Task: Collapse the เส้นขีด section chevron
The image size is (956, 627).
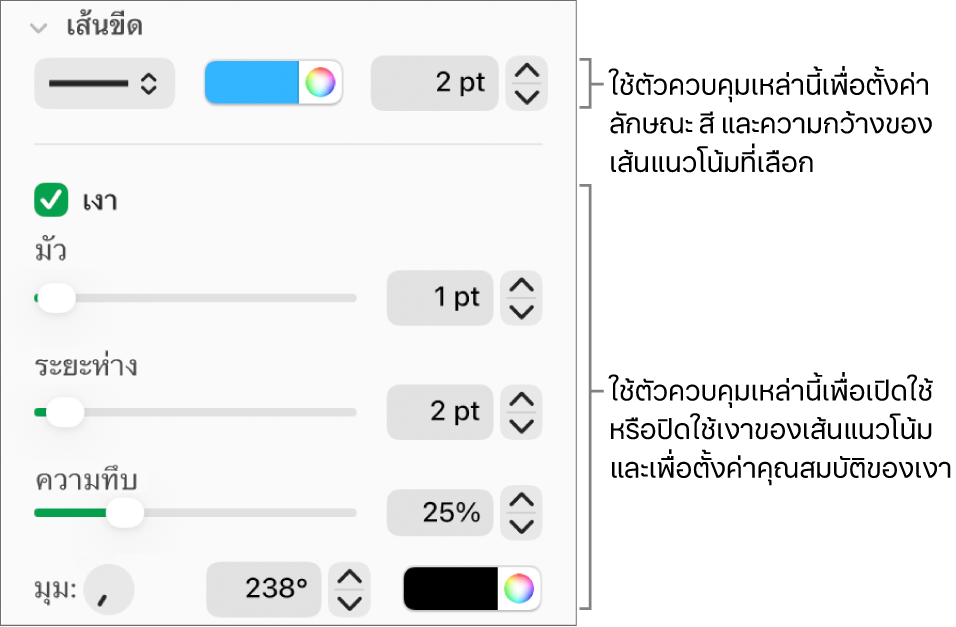Action: tap(38, 27)
